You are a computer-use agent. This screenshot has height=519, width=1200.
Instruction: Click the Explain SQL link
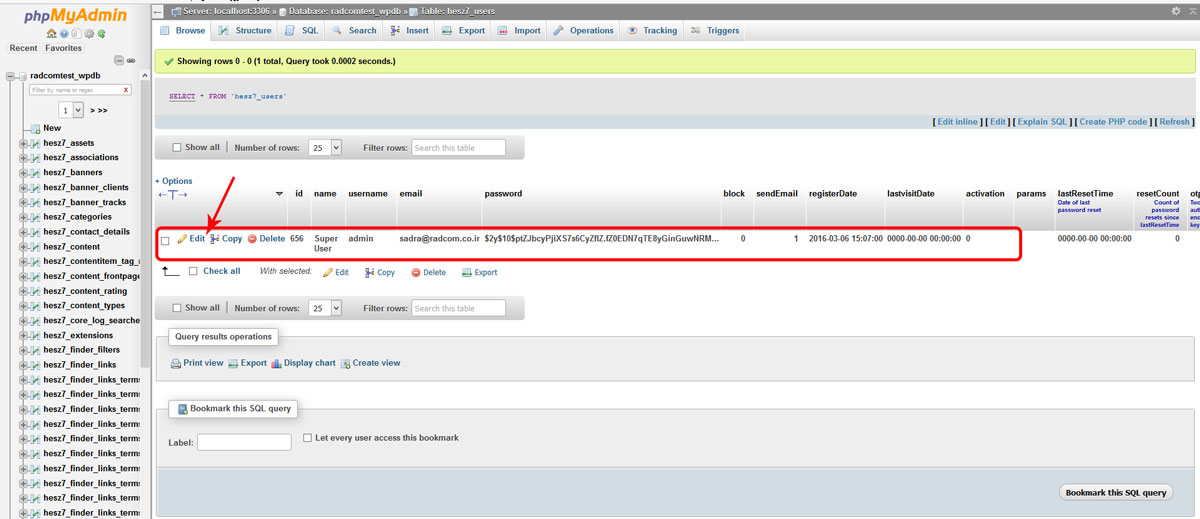pyautogui.click(x=1041, y=122)
